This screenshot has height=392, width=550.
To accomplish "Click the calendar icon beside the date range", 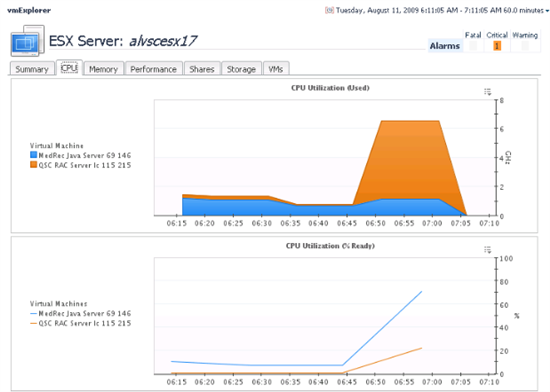I will [329, 11].
